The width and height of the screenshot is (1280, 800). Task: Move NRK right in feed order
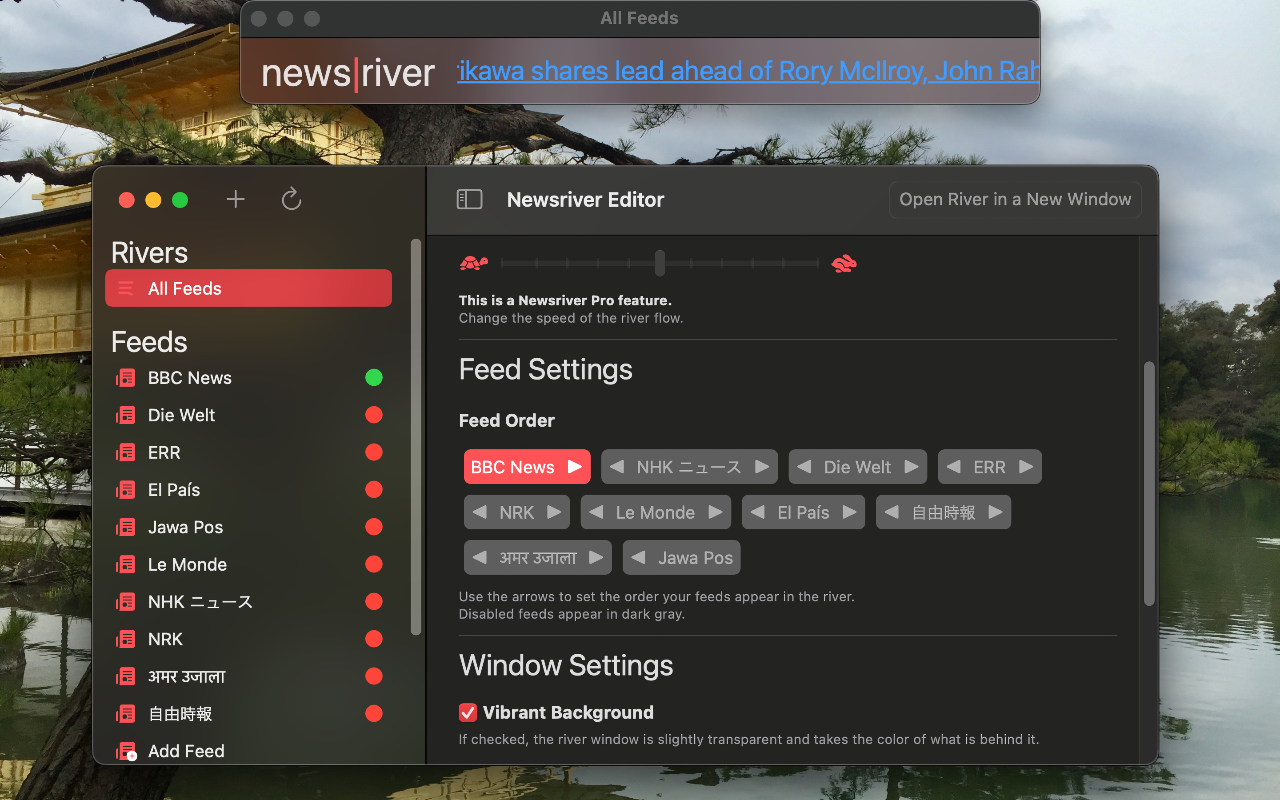[554, 512]
